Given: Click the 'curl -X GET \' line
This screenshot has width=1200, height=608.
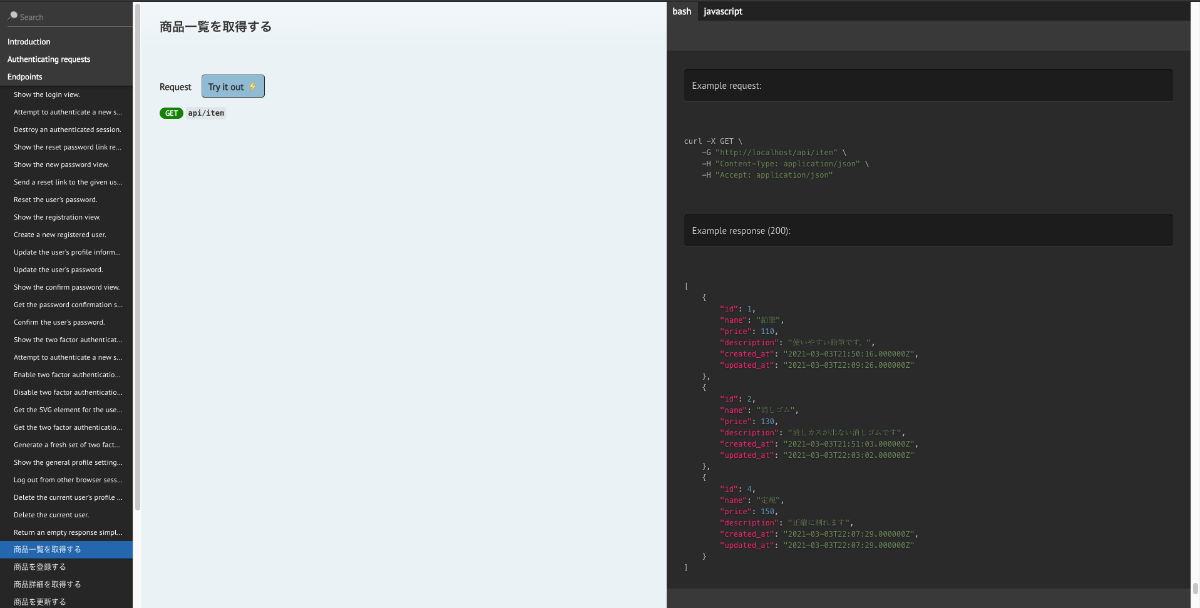Looking at the screenshot, I should [713, 141].
